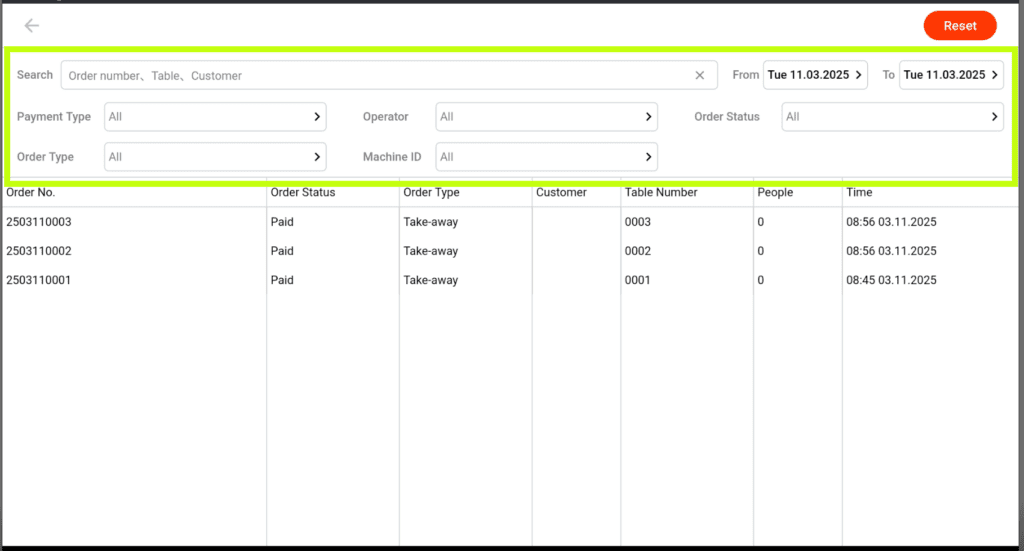Viewport: 1024px width, 551px height.
Task: Click the People column header
Action: (775, 192)
